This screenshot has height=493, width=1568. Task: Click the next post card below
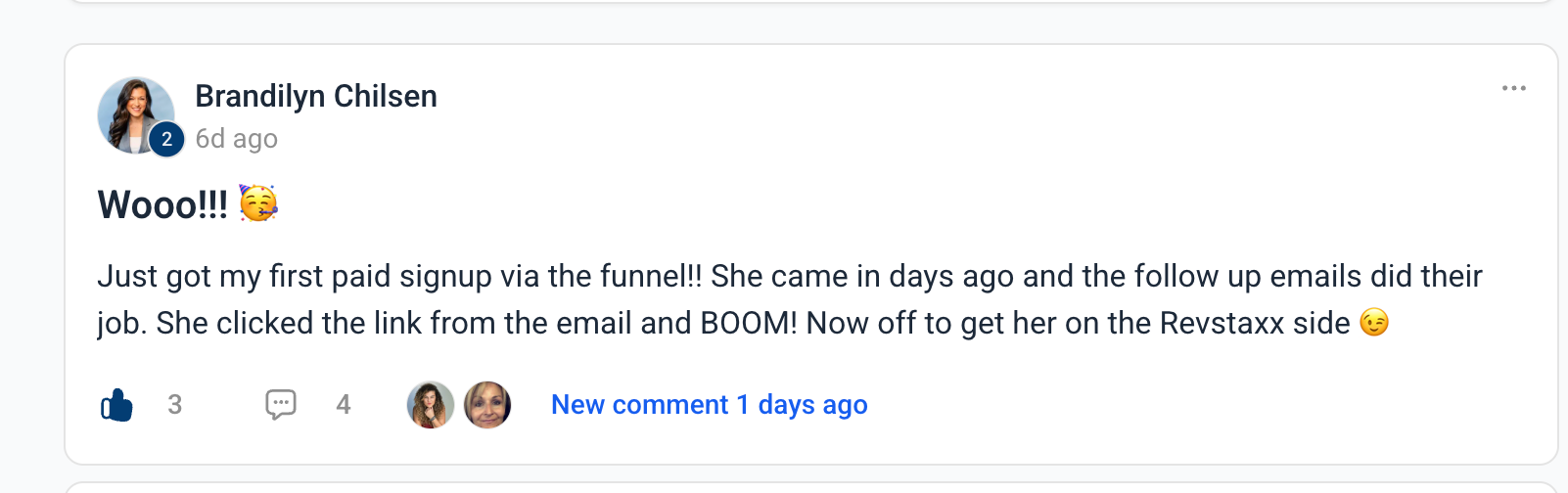810,488
